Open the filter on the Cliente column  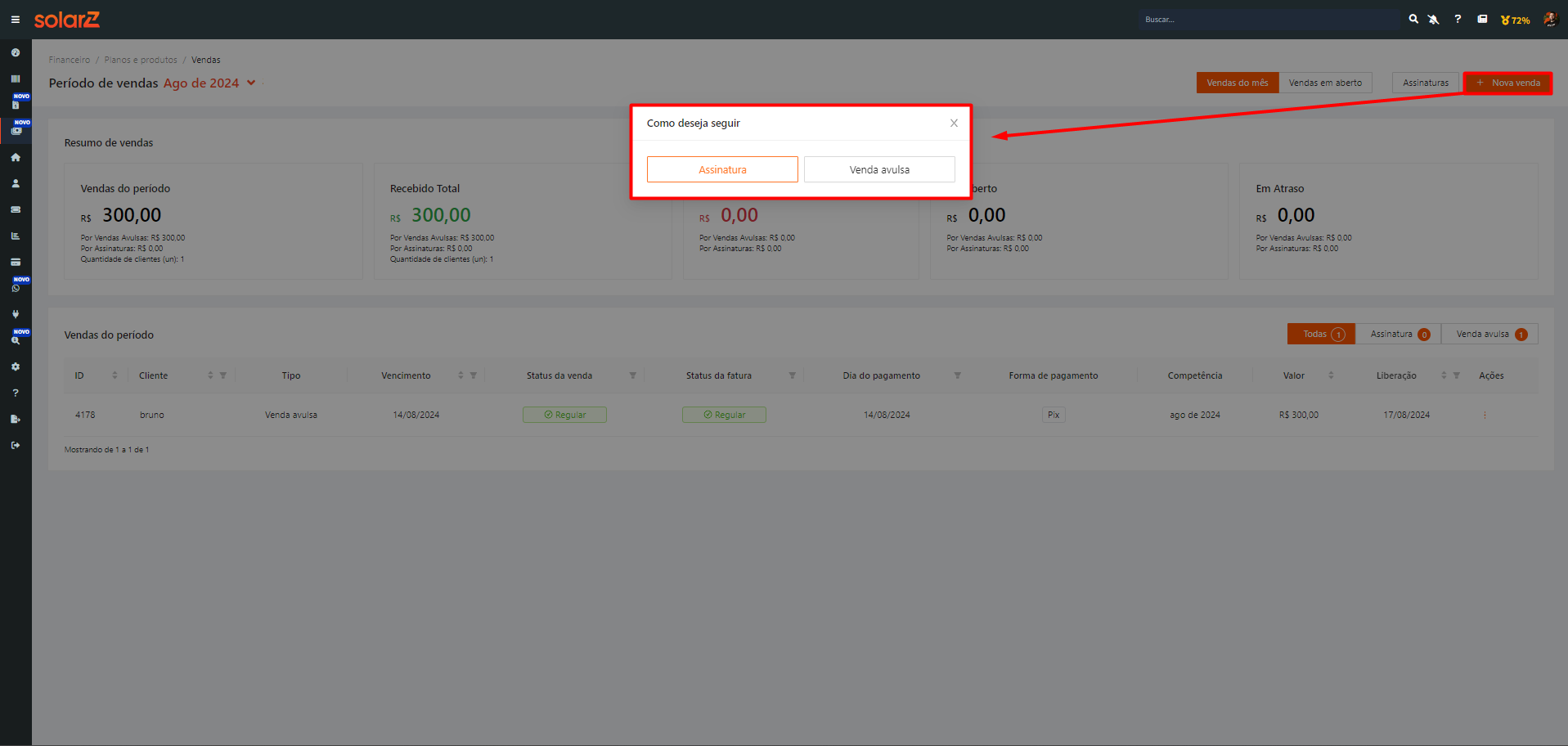coord(223,375)
